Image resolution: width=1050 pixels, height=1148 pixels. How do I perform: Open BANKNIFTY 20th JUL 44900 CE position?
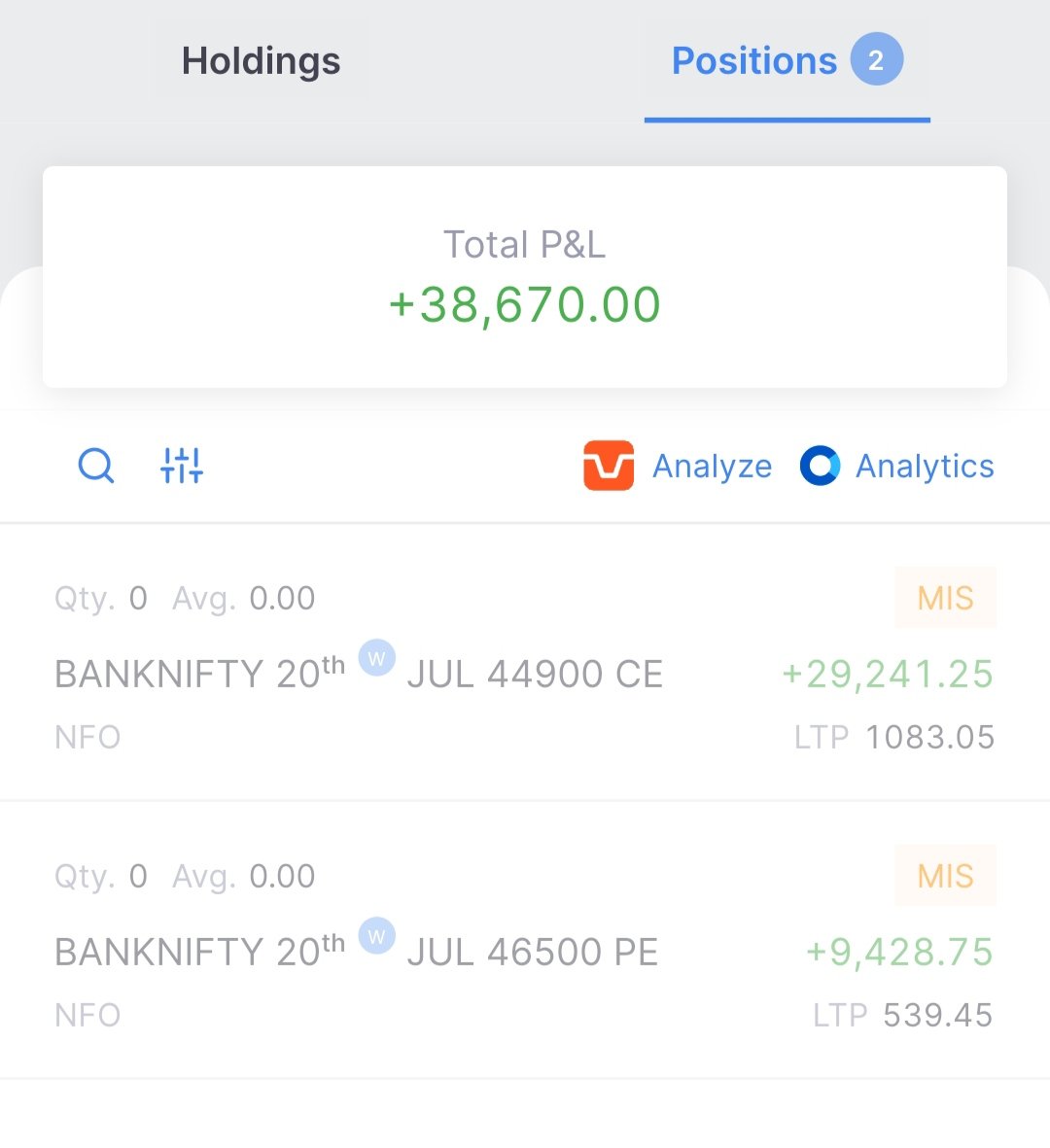[x=525, y=663]
